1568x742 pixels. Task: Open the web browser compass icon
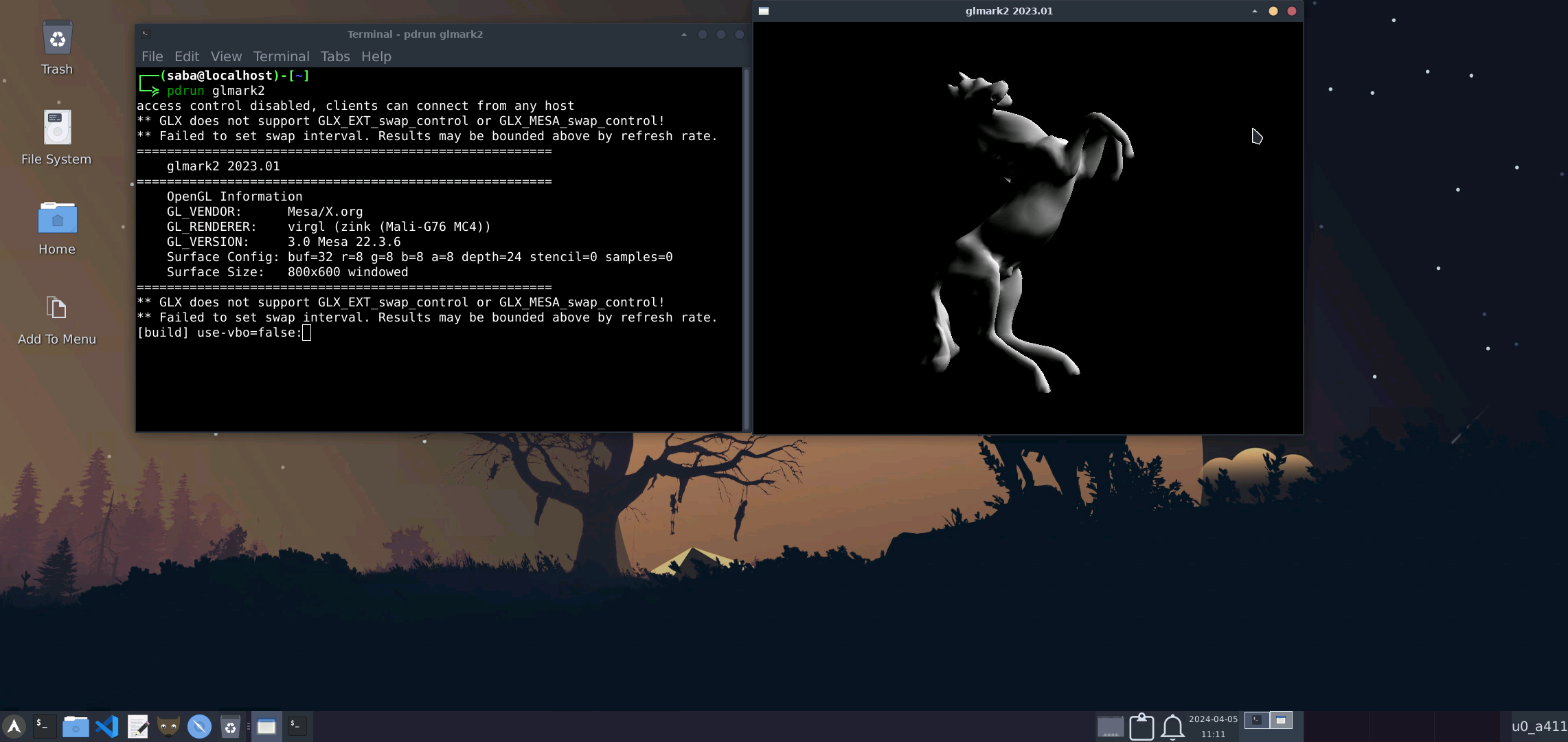pyautogui.click(x=199, y=726)
